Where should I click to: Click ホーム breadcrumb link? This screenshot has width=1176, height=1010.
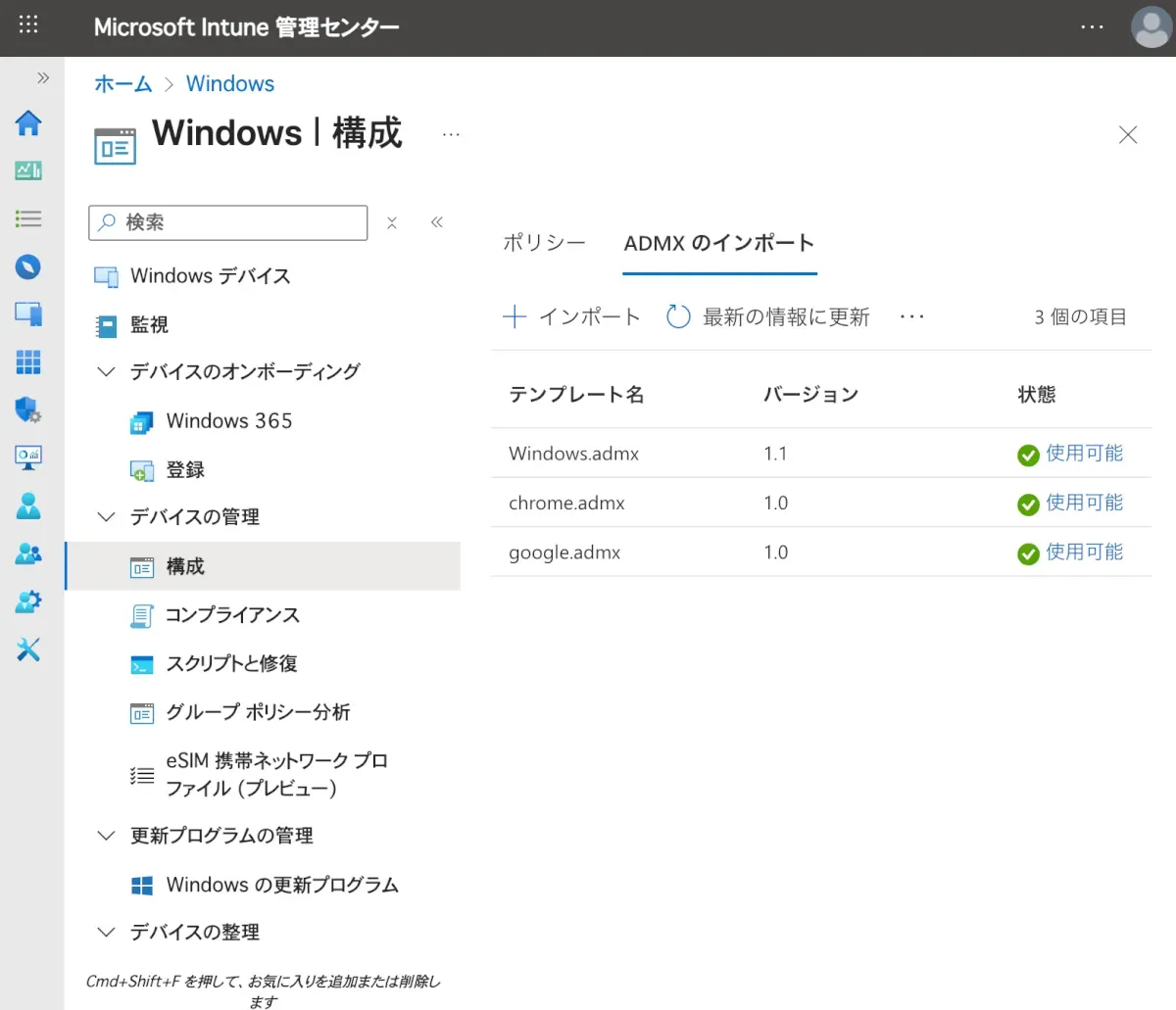[122, 84]
